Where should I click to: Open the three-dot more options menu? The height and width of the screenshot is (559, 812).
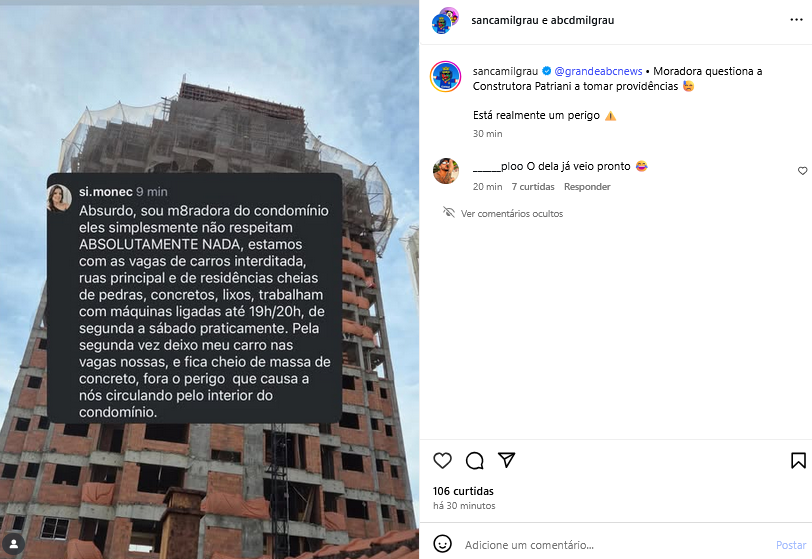796,20
